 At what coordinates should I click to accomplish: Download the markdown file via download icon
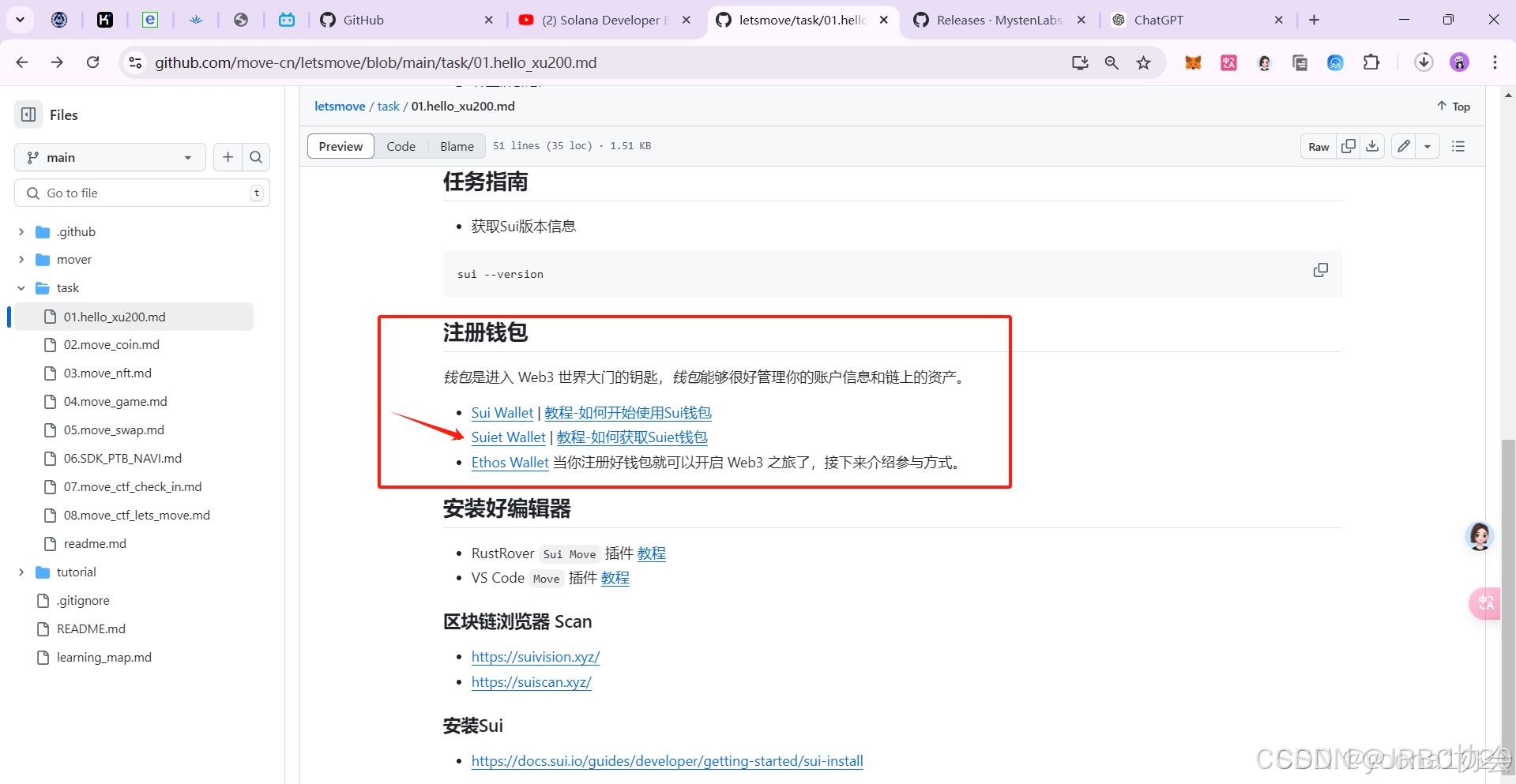click(x=1372, y=146)
